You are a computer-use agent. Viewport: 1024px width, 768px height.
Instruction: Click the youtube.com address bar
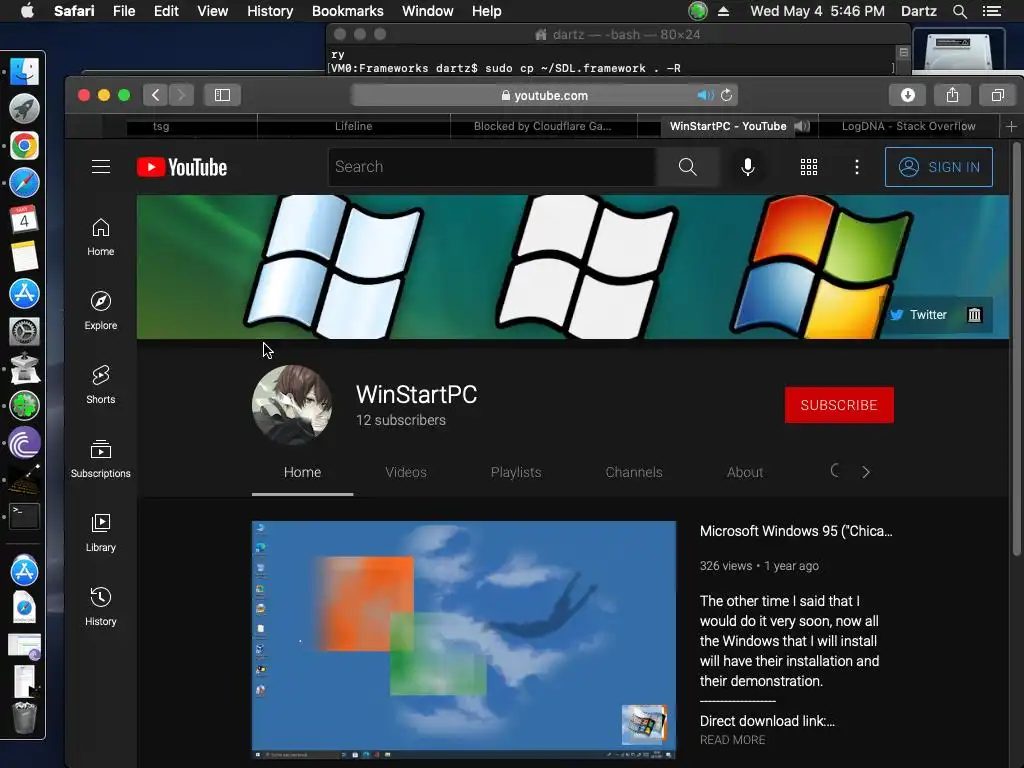coord(544,95)
